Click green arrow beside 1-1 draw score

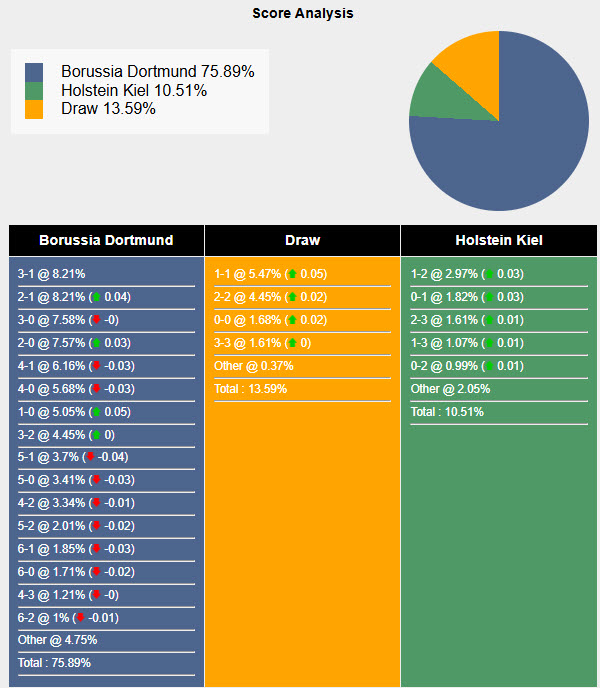click(291, 274)
